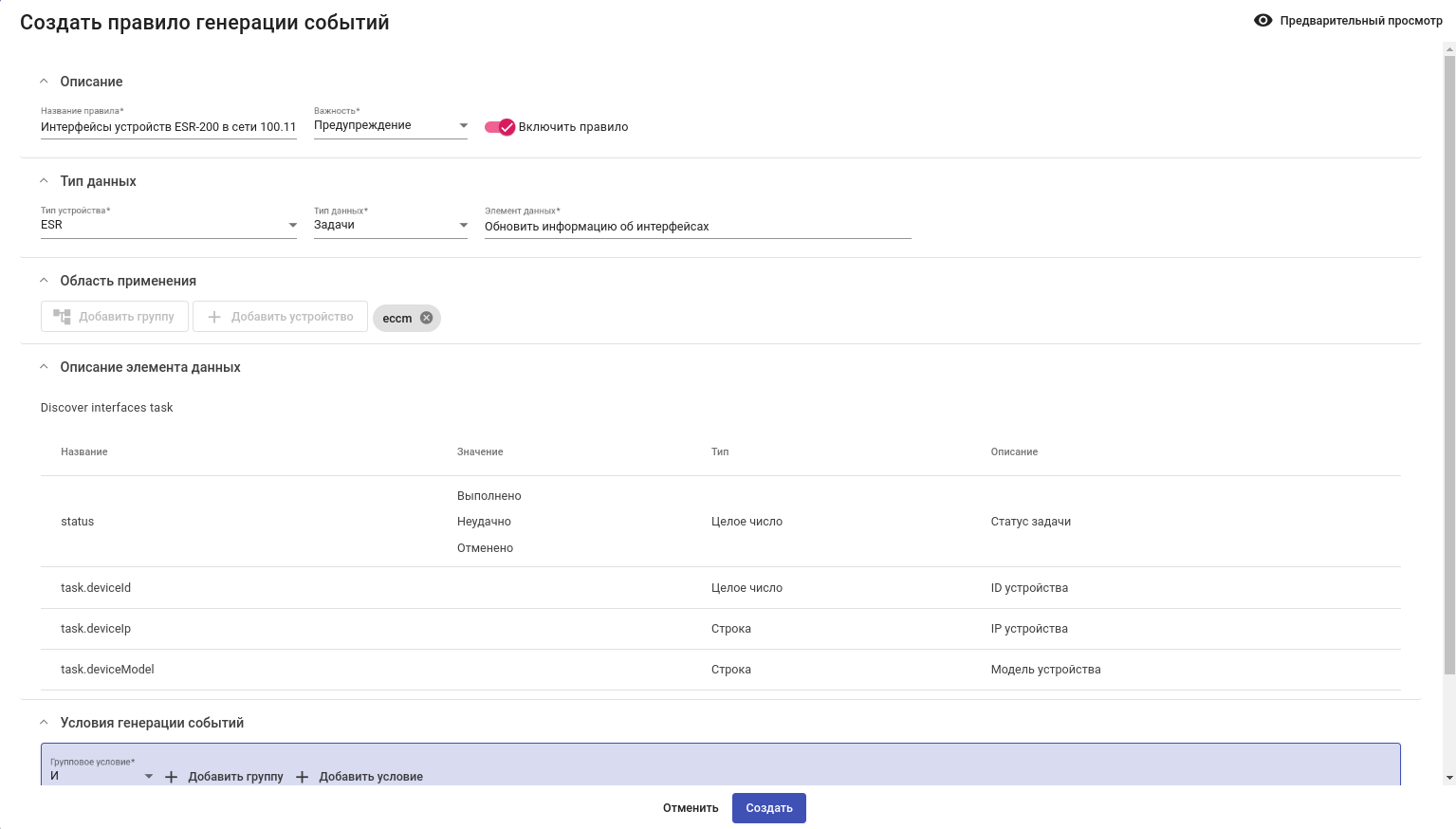Collapse the Описание section chevron
Viewport: 1456px width, 829px height.
(x=44, y=82)
